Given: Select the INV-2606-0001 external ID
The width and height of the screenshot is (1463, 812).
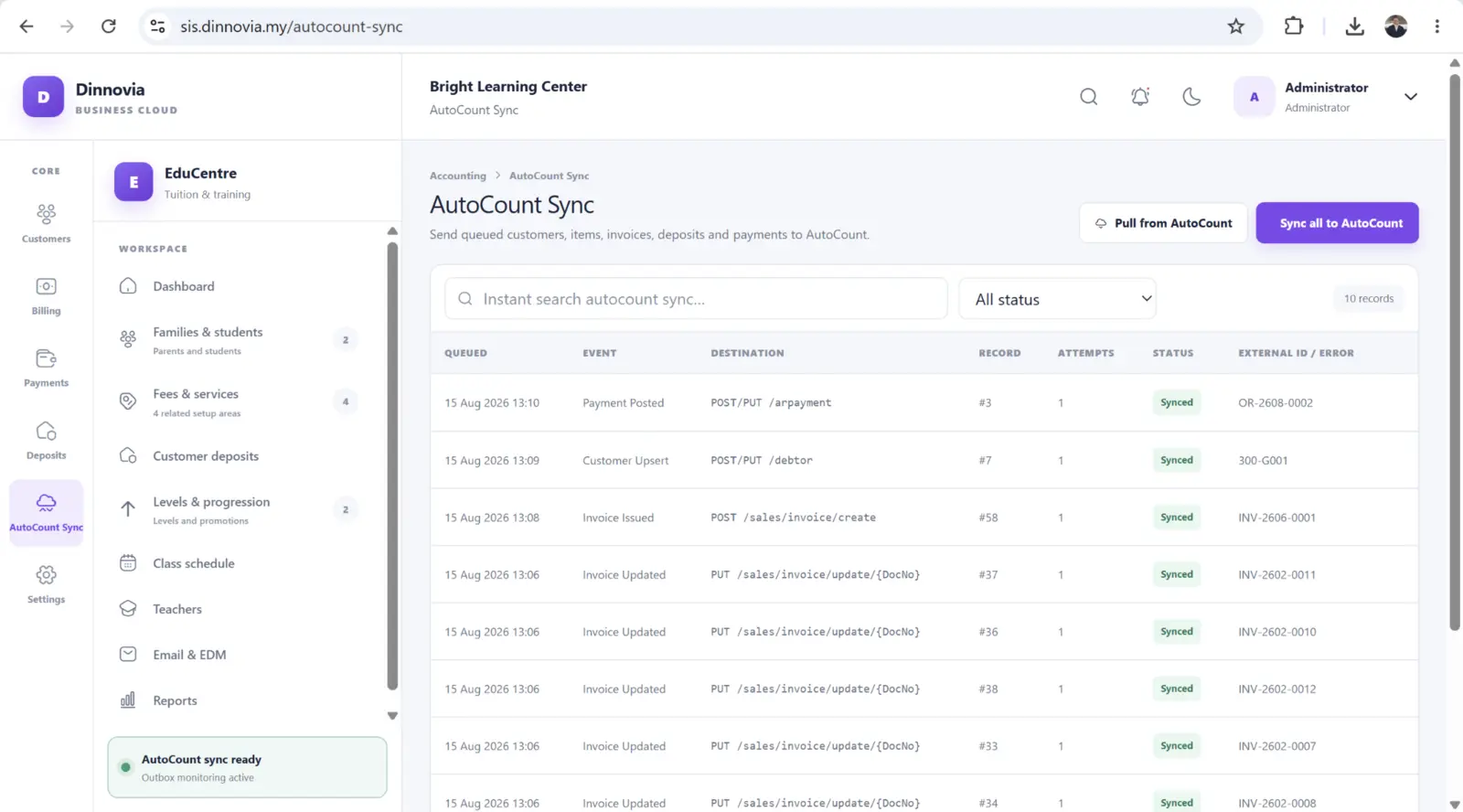Looking at the screenshot, I should (1277, 518).
